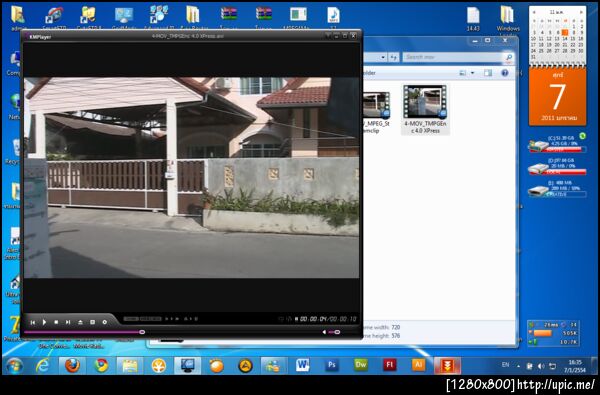Click the KMPlayer volume slider knob
Viewport: 600px width, 395px height.
[x=337, y=332]
